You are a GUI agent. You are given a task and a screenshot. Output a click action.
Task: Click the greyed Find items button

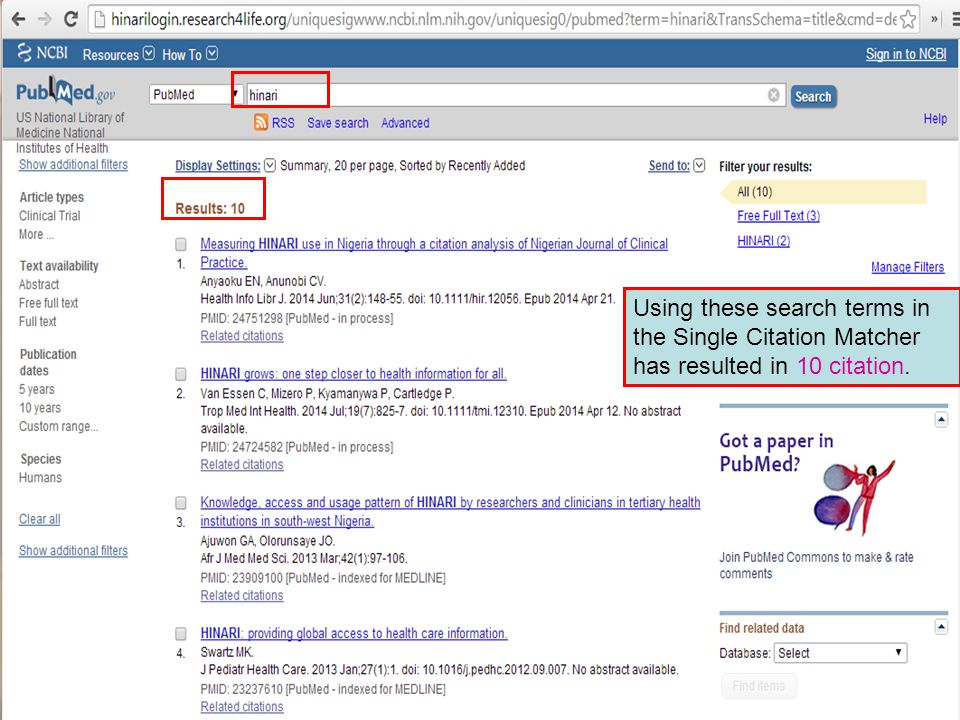[759, 686]
